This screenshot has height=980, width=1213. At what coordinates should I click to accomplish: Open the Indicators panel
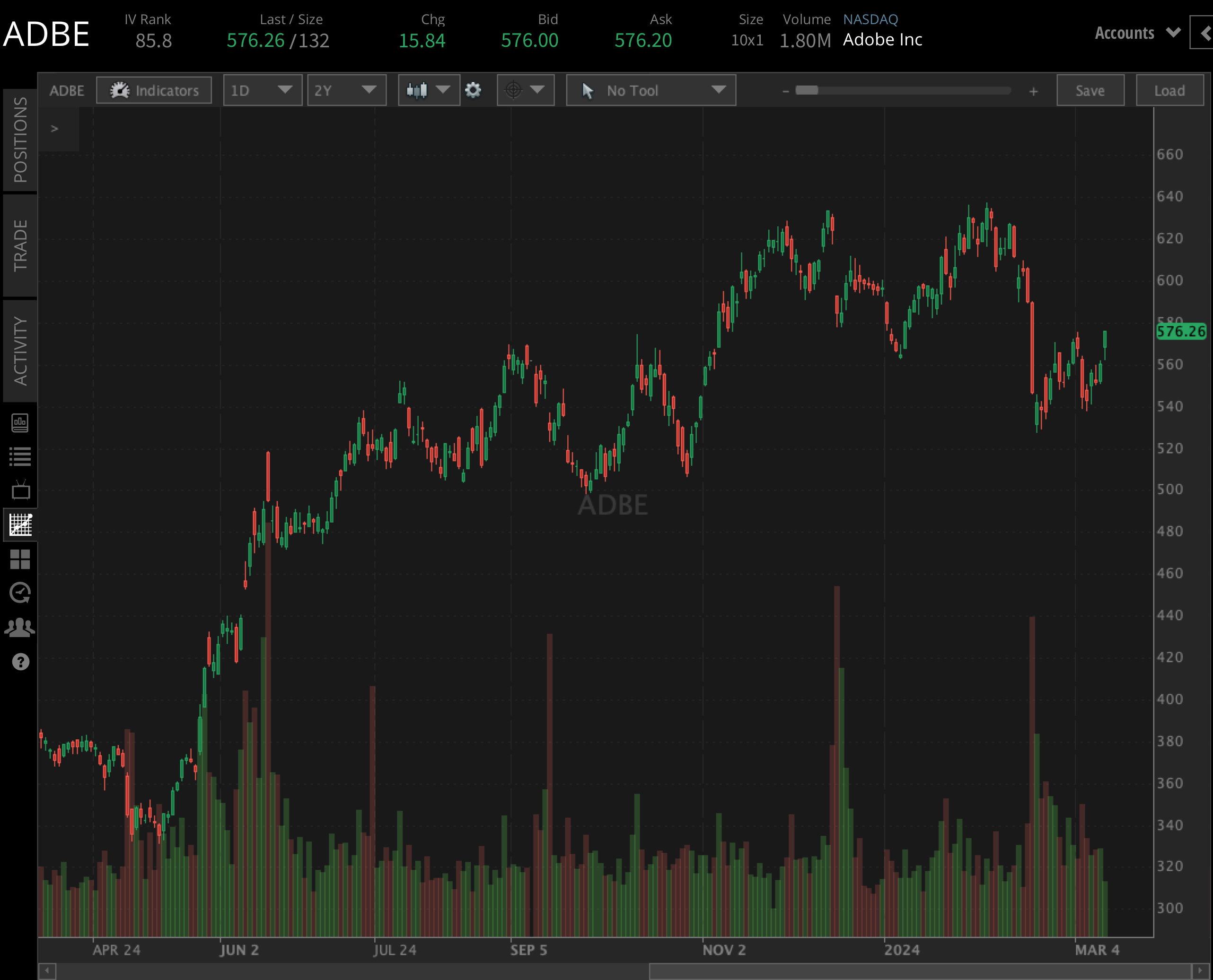point(154,90)
